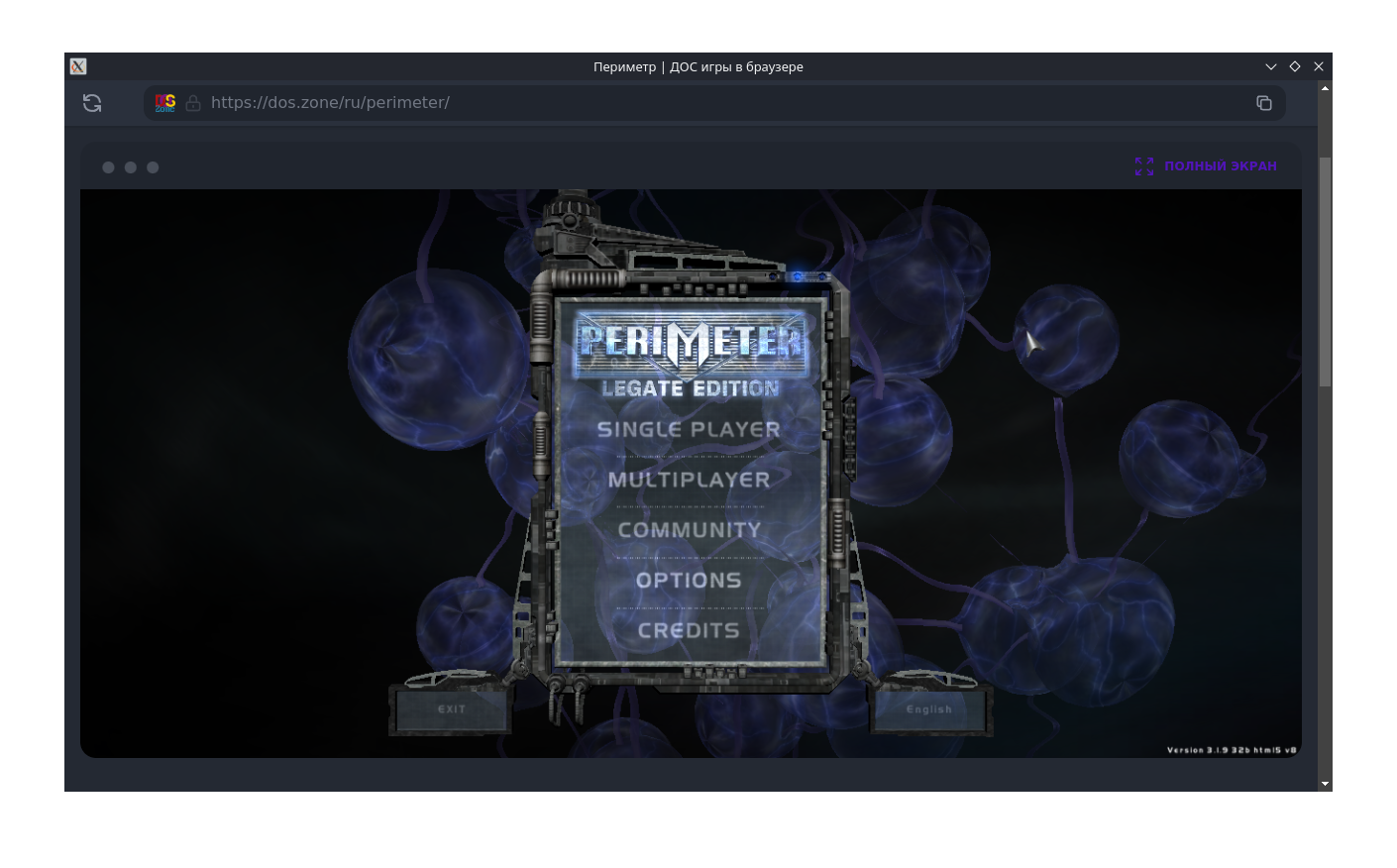1397x868 pixels.
Task: Shade the window using the title bar chevron
Action: tap(1271, 66)
